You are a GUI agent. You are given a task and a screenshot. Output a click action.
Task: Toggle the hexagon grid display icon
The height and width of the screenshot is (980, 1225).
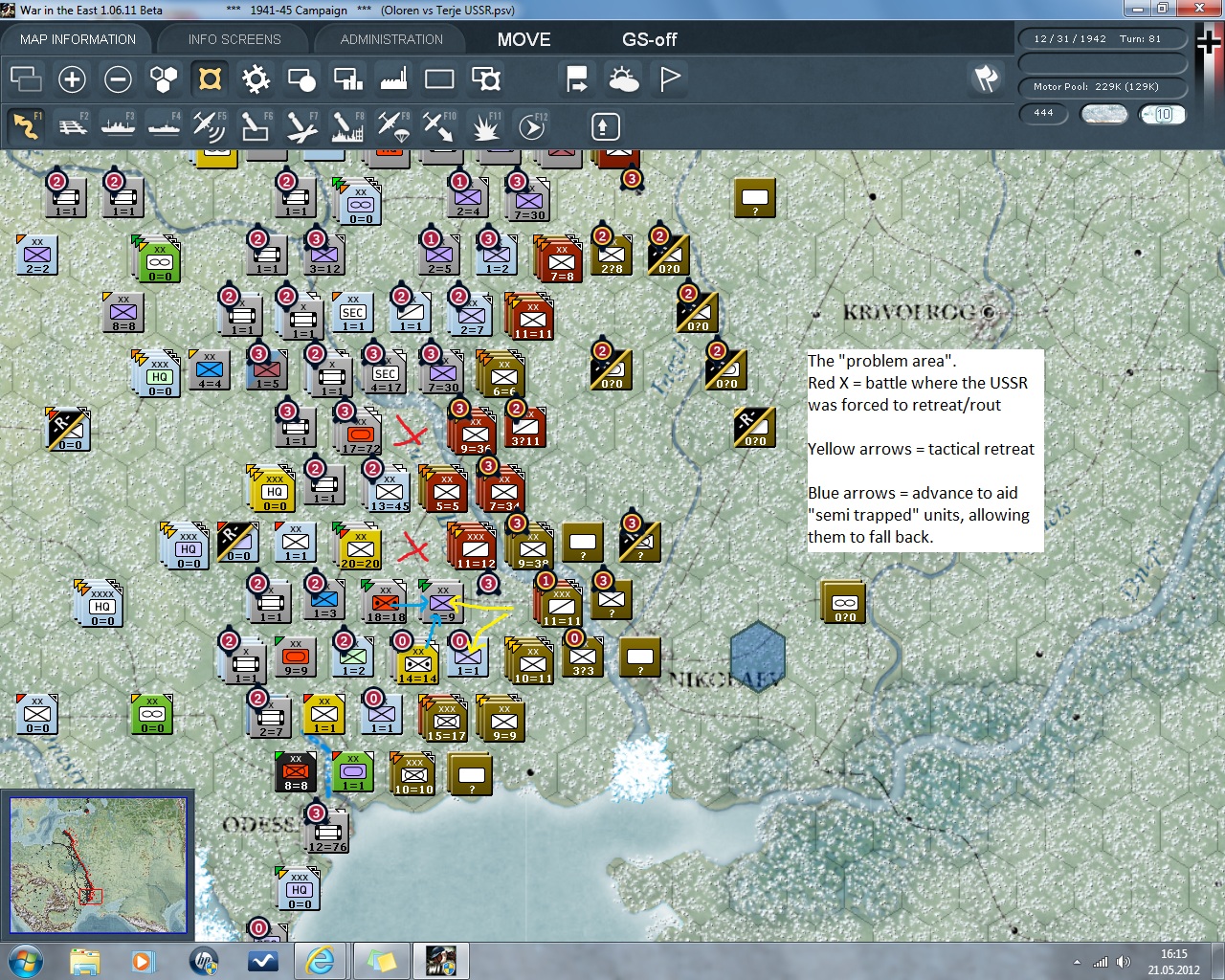click(164, 79)
